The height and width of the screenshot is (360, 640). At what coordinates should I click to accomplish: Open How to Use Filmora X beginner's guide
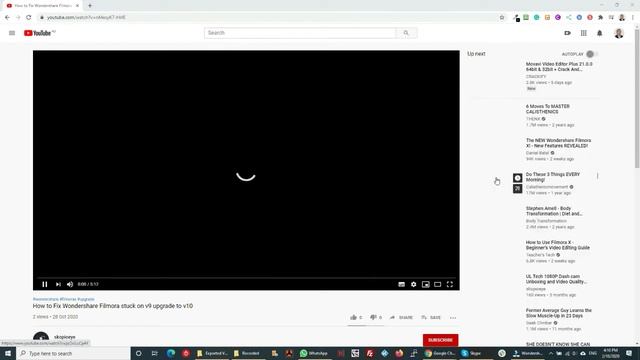(558, 245)
